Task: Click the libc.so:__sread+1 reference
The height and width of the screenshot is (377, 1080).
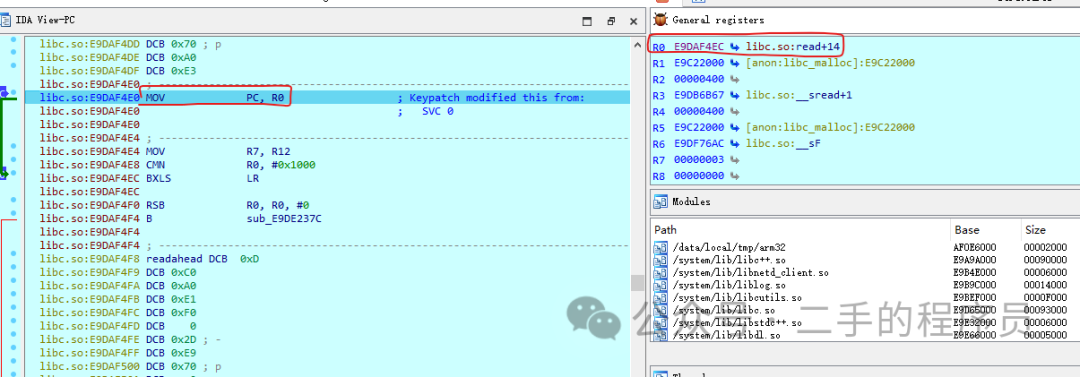Action: [799, 95]
